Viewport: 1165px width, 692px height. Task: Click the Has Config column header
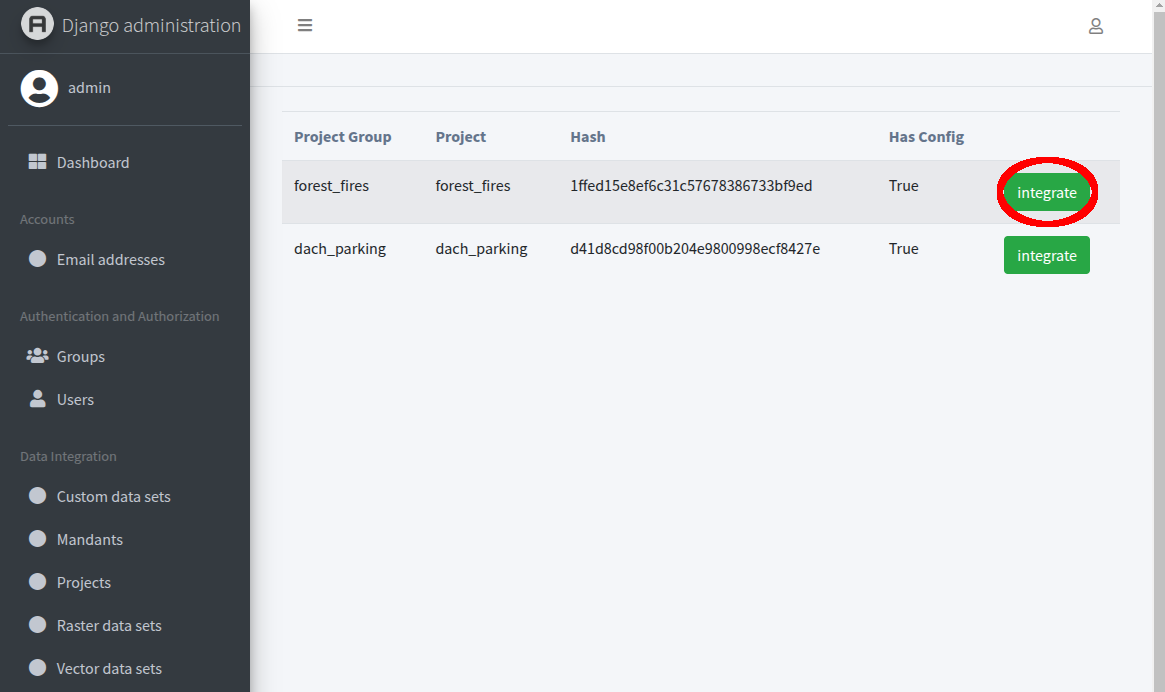point(927,137)
